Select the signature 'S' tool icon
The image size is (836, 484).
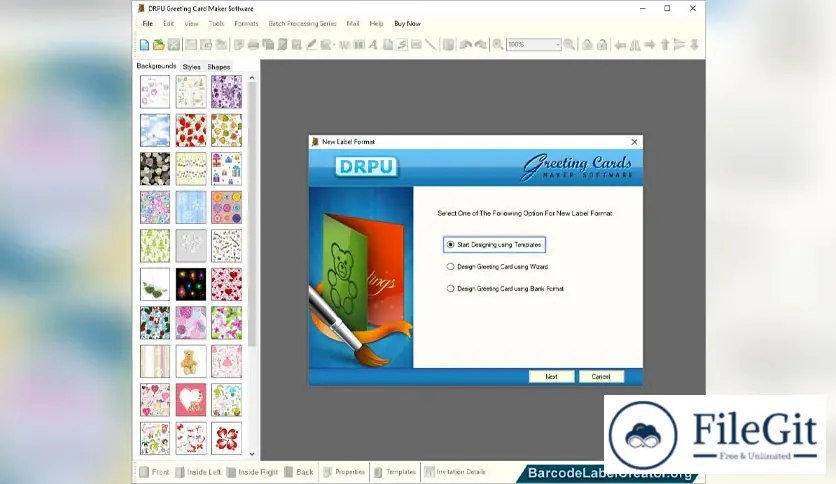pos(402,45)
